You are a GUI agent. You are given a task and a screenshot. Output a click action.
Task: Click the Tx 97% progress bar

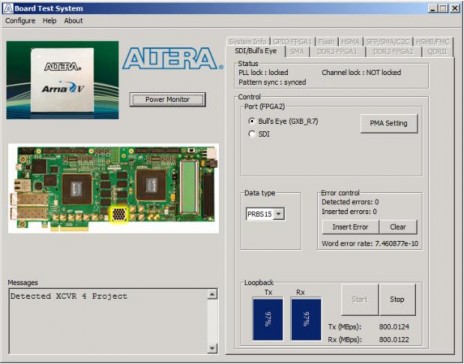click(268, 319)
